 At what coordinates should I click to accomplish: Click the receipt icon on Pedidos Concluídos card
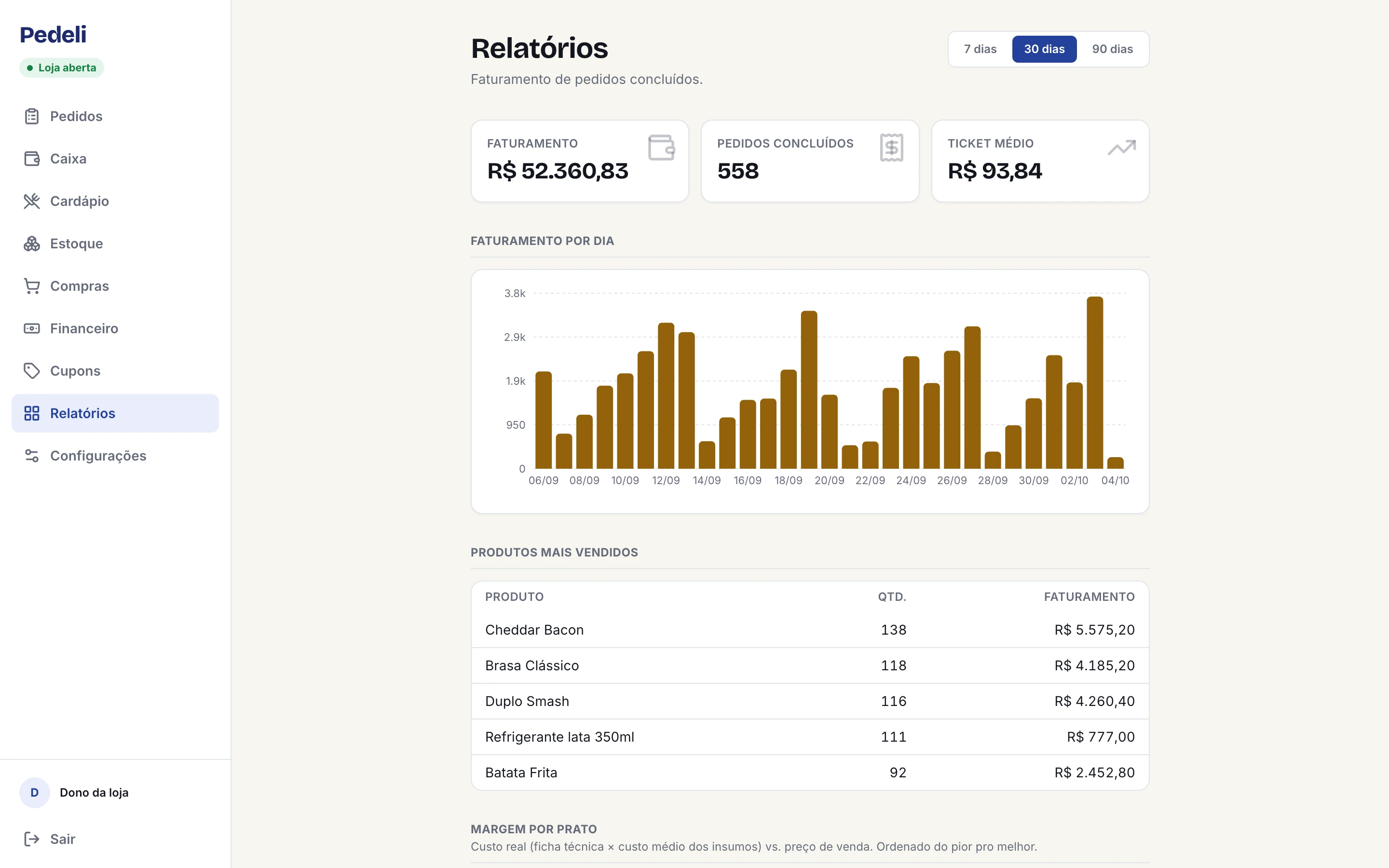click(891, 148)
